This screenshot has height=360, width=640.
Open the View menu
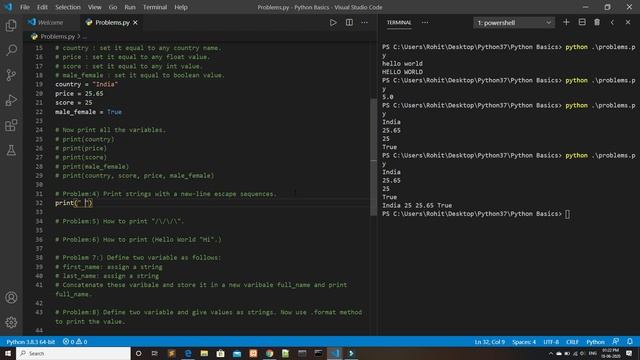point(94,7)
